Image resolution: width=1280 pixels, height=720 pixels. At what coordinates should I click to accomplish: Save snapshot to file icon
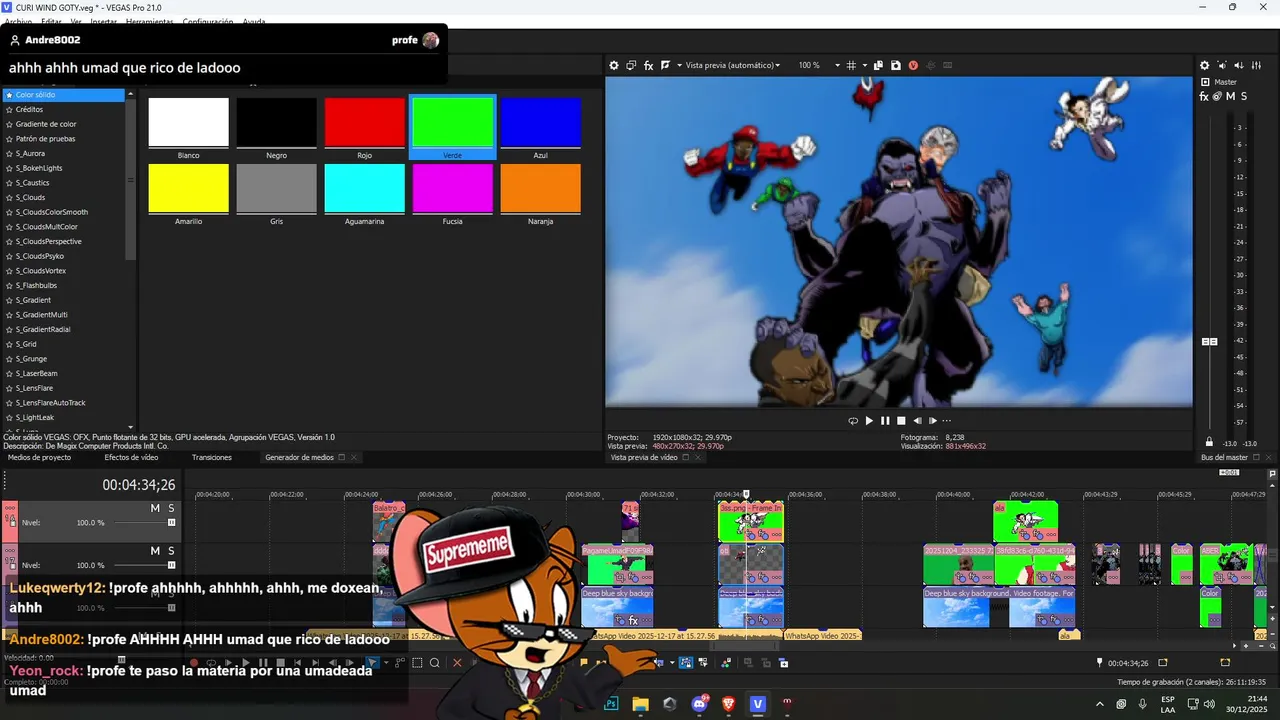[895, 65]
